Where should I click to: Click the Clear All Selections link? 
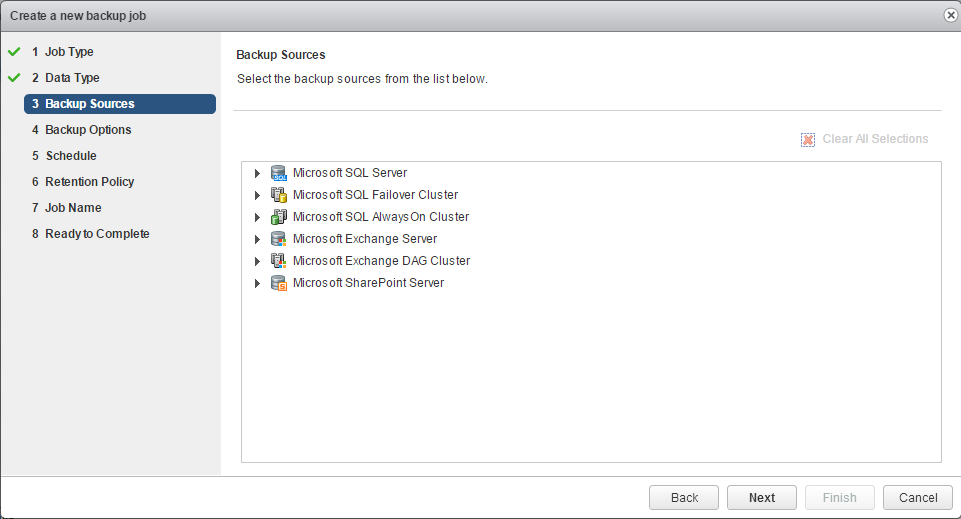pyautogui.click(x=875, y=139)
